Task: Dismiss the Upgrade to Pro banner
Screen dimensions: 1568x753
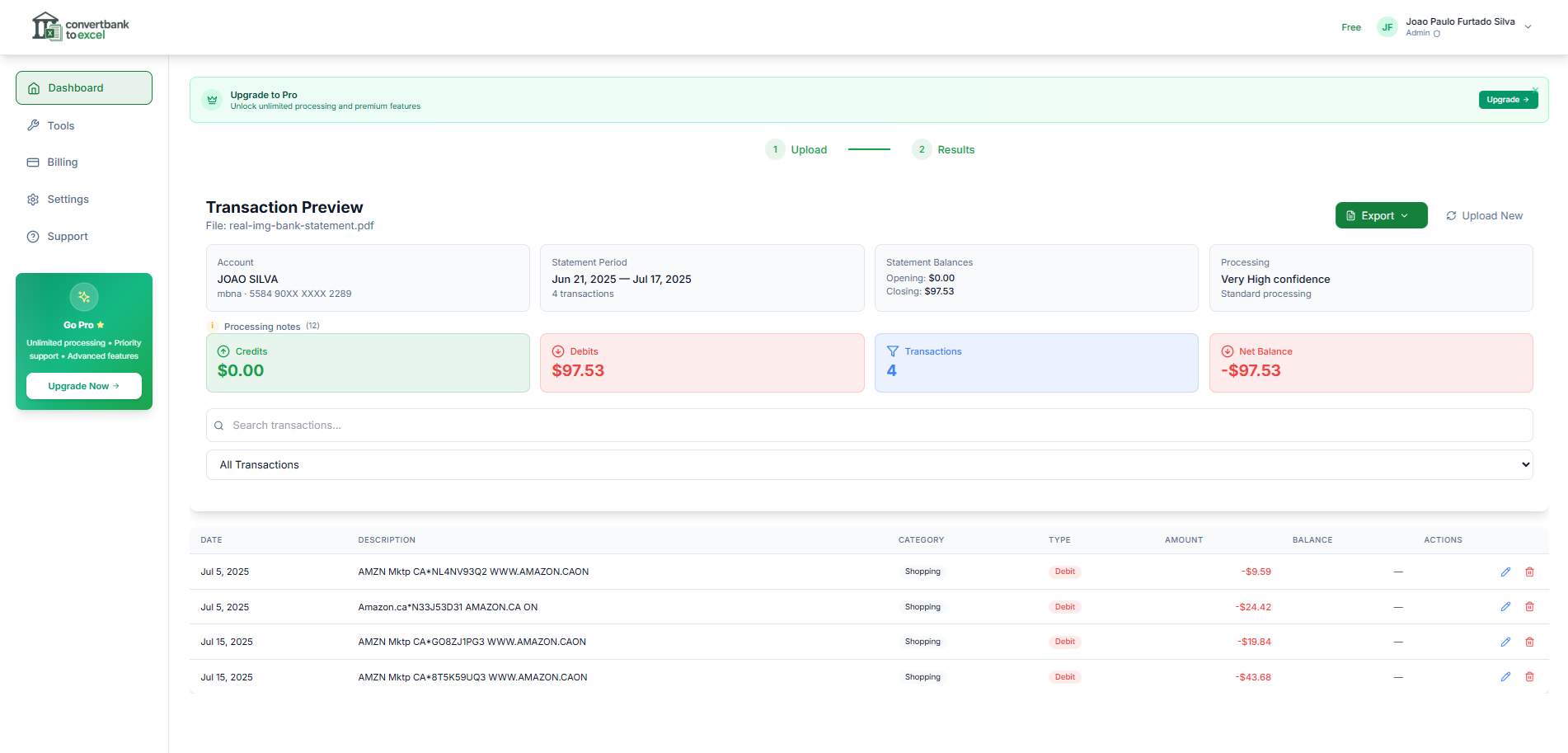Action: pyautogui.click(x=1536, y=88)
